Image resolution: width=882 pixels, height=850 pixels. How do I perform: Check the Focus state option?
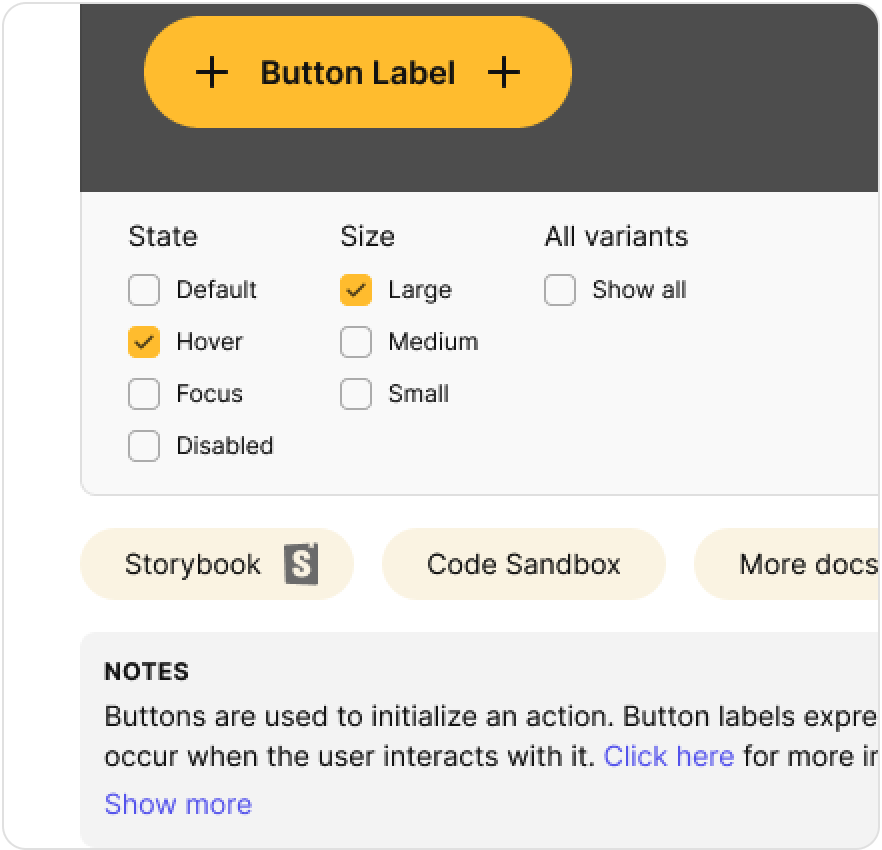(144, 394)
